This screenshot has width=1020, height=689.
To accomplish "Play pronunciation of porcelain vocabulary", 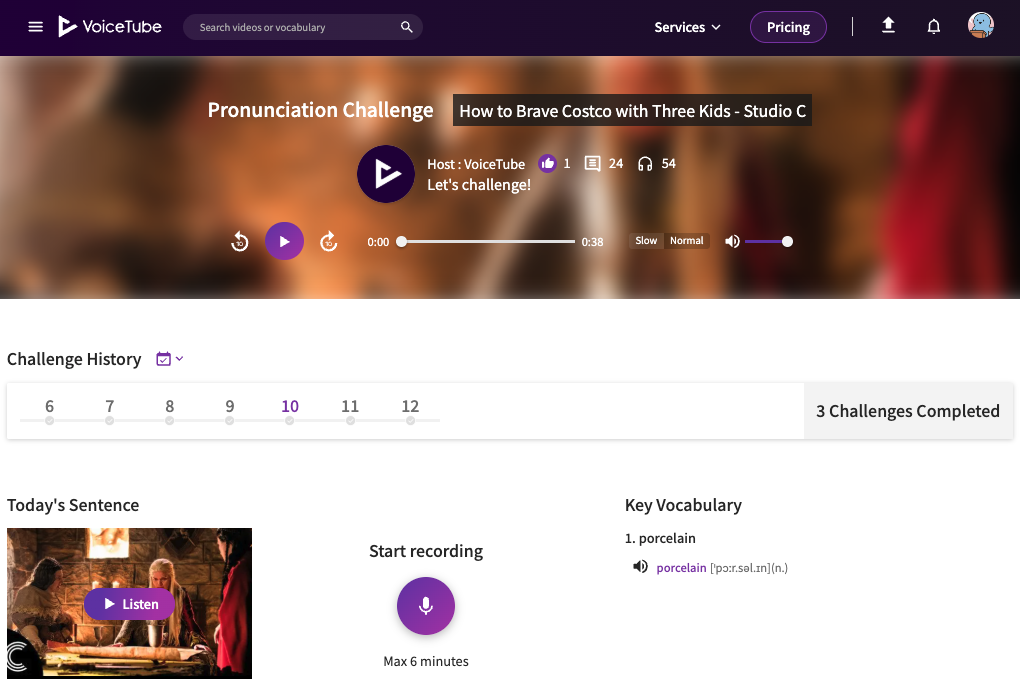I will (x=640, y=567).
